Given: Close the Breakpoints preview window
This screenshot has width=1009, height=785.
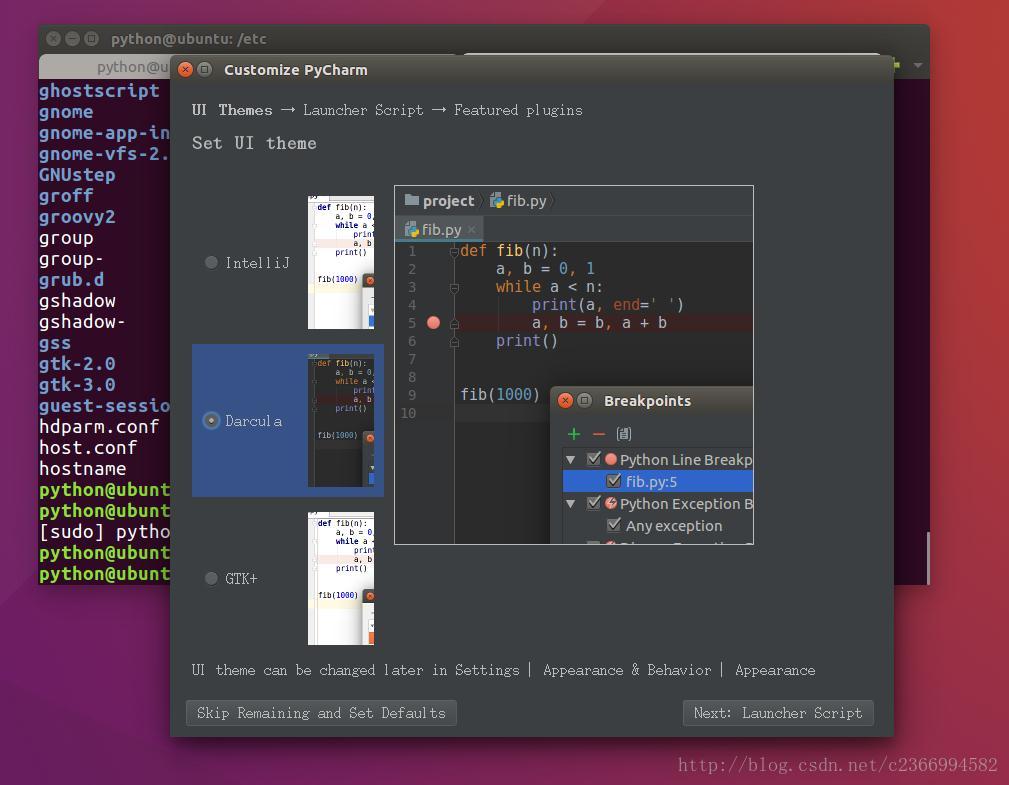Looking at the screenshot, I should [x=566, y=400].
